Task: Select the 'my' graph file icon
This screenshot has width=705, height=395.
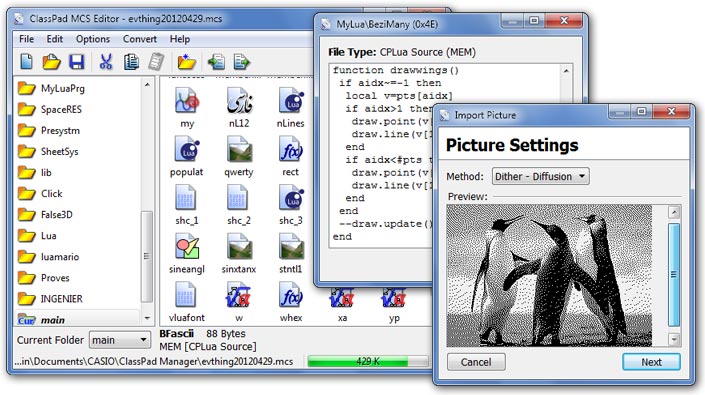Action: [x=187, y=101]
